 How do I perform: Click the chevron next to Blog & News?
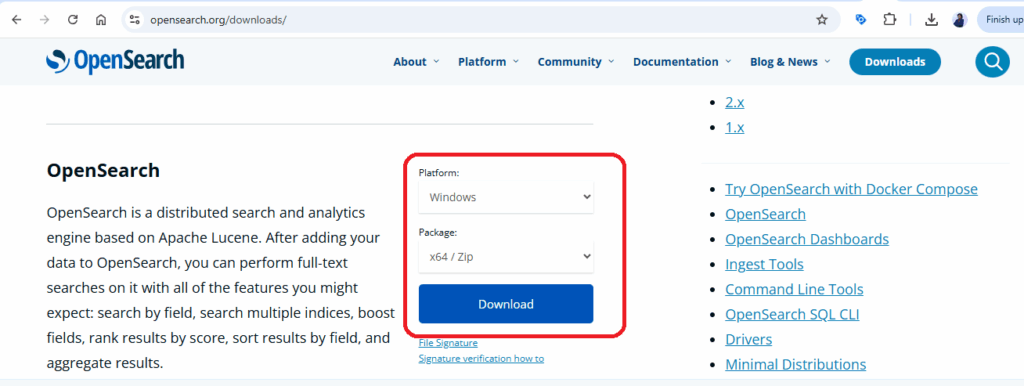[827, 61]
